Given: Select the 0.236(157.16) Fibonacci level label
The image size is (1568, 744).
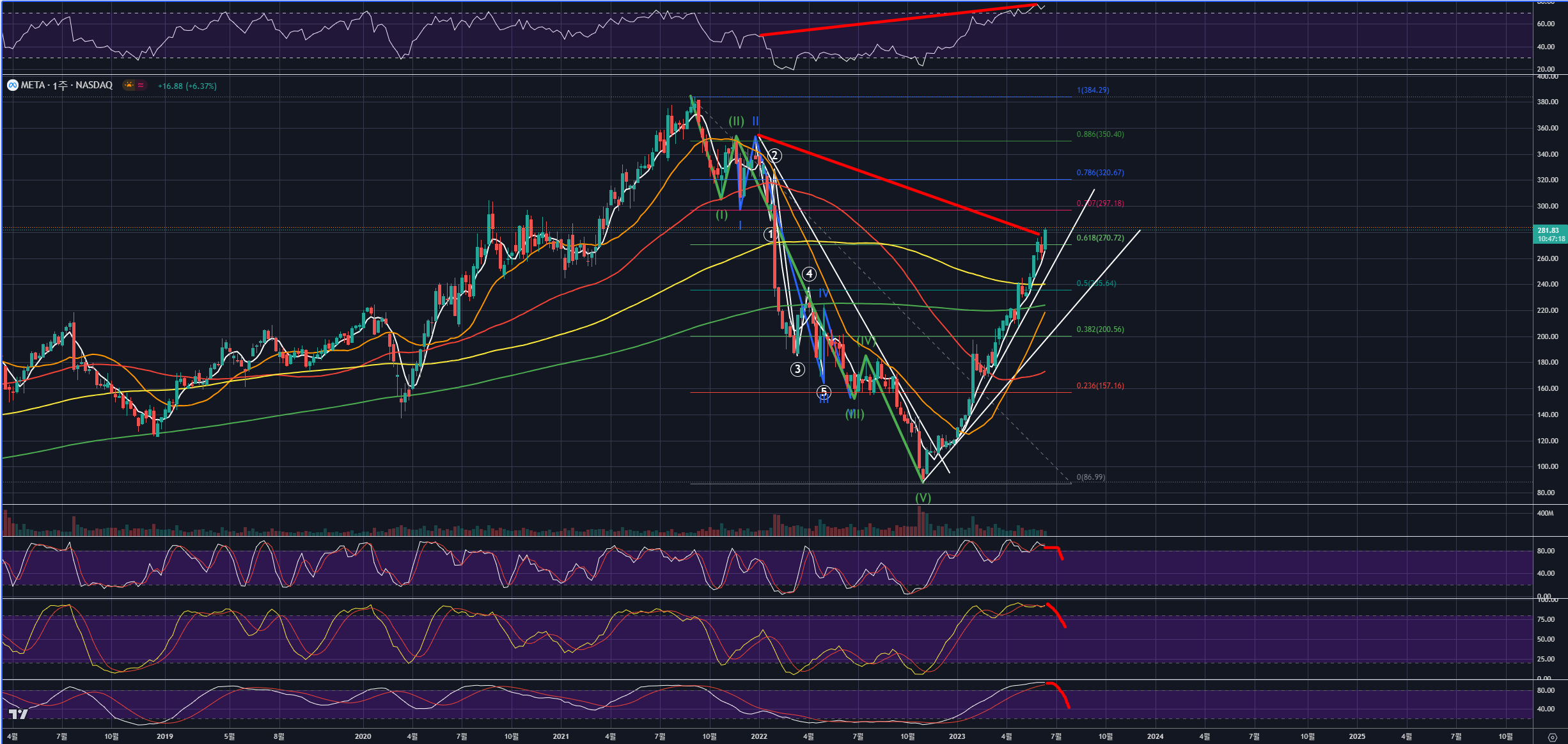Looking at the screenshot, I should 1100,386.
